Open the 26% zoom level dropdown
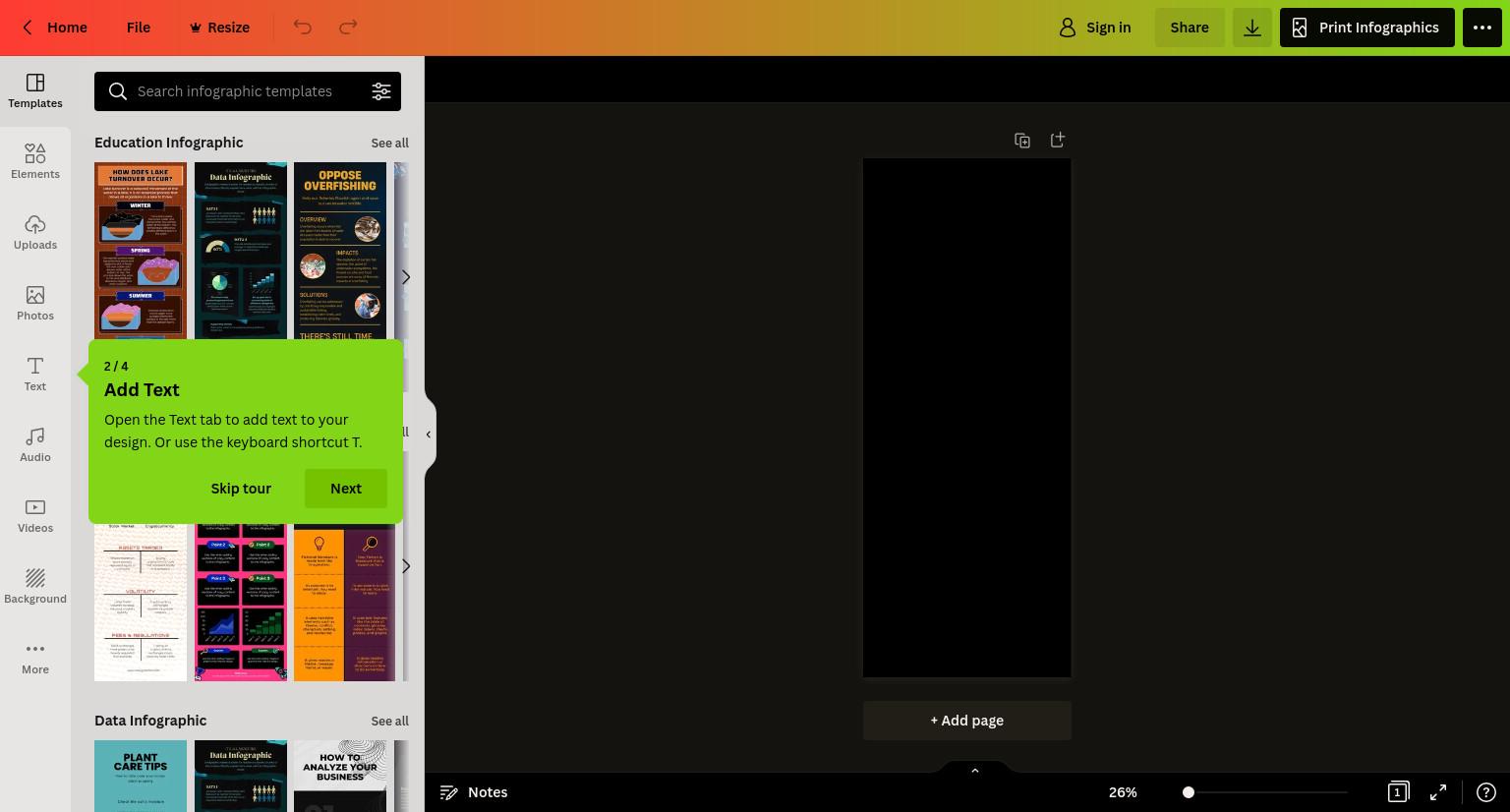This screenshot has width=1510, height=812. coord(1123,792)
